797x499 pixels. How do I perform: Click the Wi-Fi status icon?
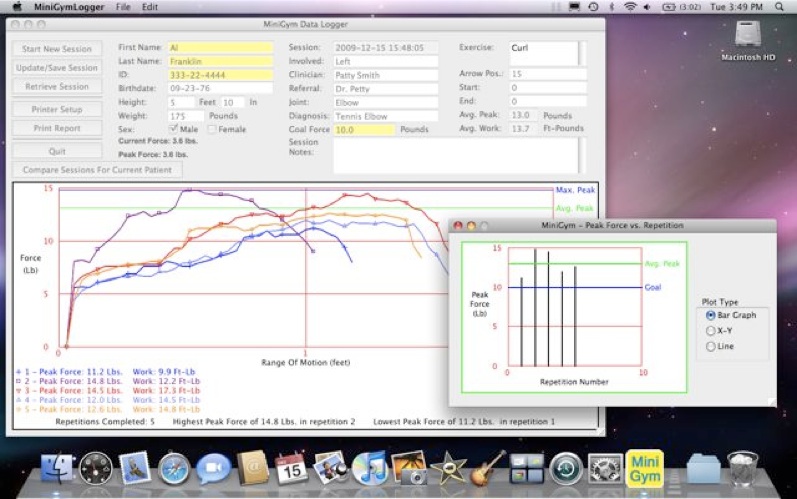coord(630,7)
